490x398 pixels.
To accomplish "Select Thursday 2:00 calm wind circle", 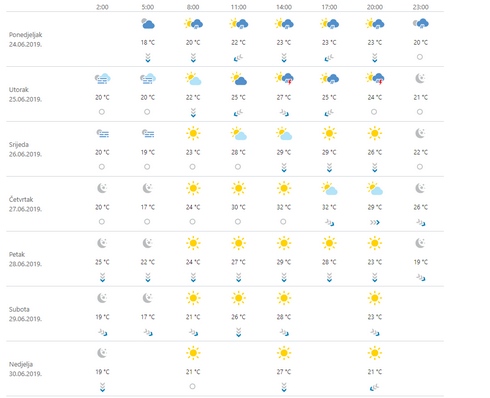I will point(102,222).
